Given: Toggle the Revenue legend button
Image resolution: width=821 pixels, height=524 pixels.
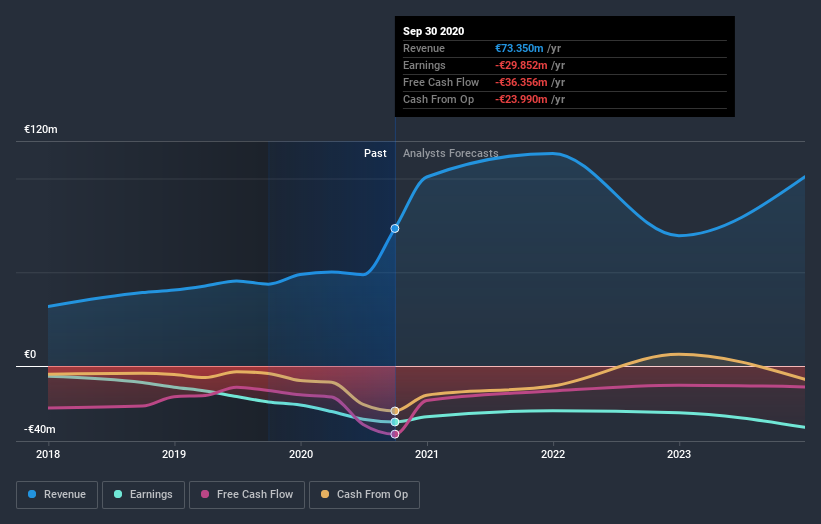Looking at the screenshot, I should click(x=57, y=495).
